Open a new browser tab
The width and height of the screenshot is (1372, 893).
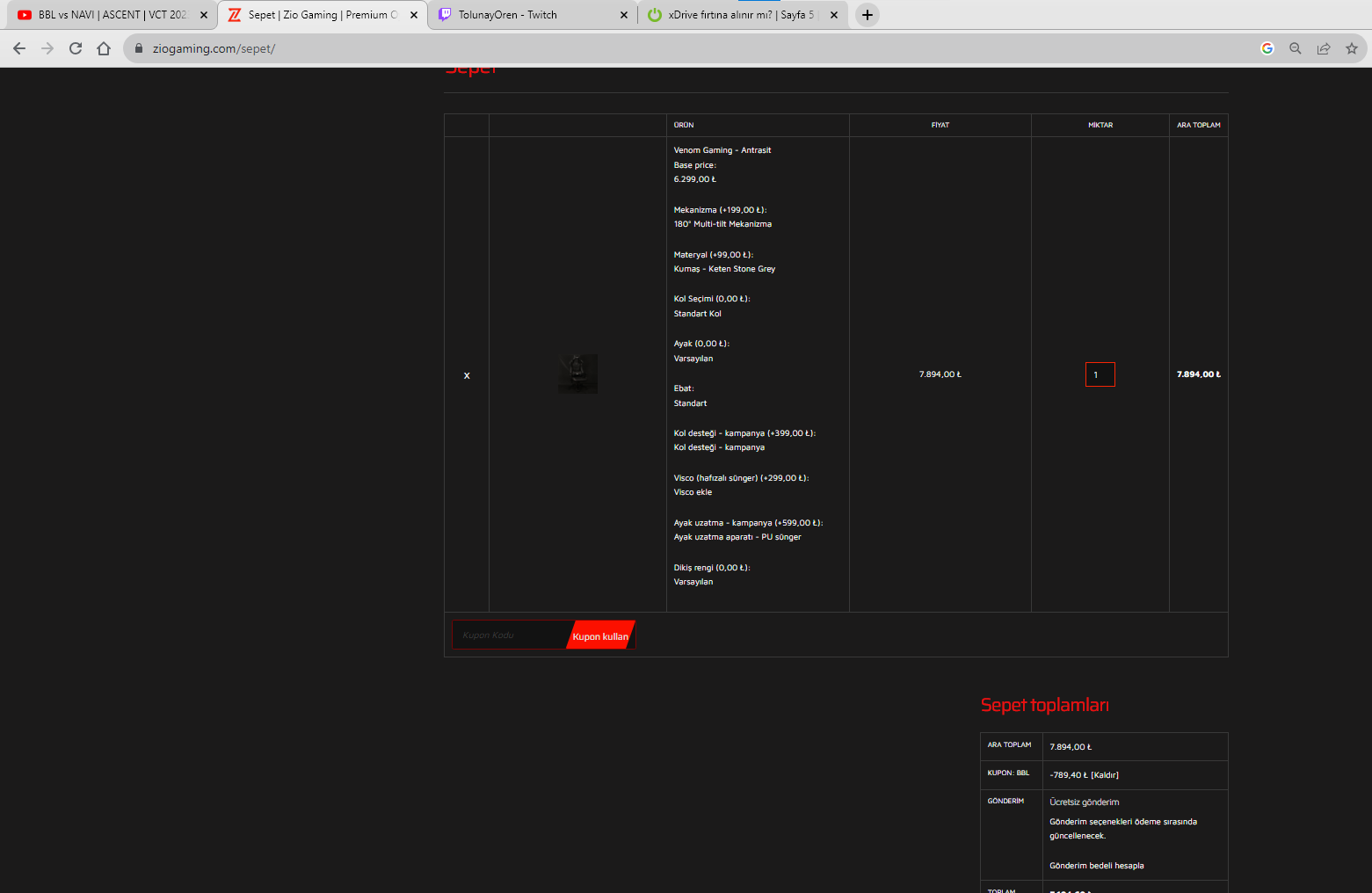click(x=867, y=15)
